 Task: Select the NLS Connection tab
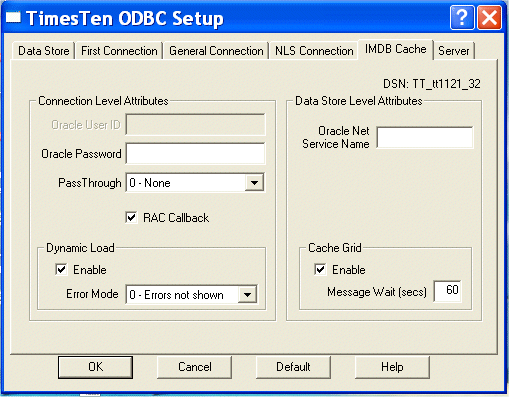pos(314,51)
